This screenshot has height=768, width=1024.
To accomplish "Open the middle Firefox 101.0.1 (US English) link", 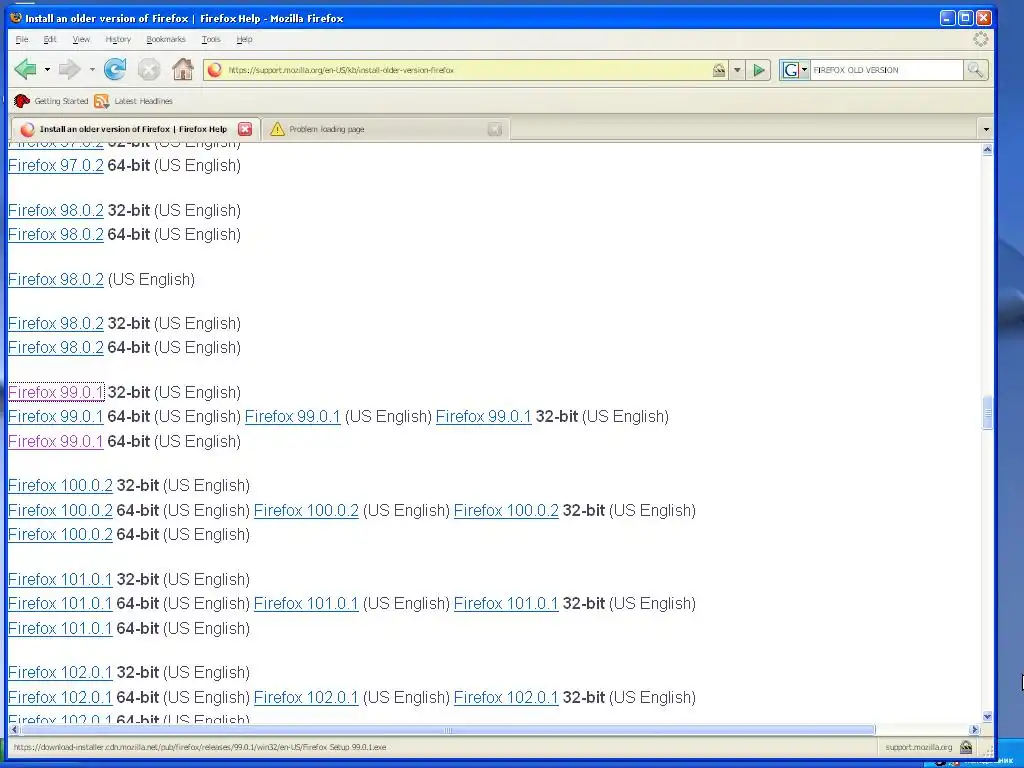I will pyautogui.click(x=306, y=603).
